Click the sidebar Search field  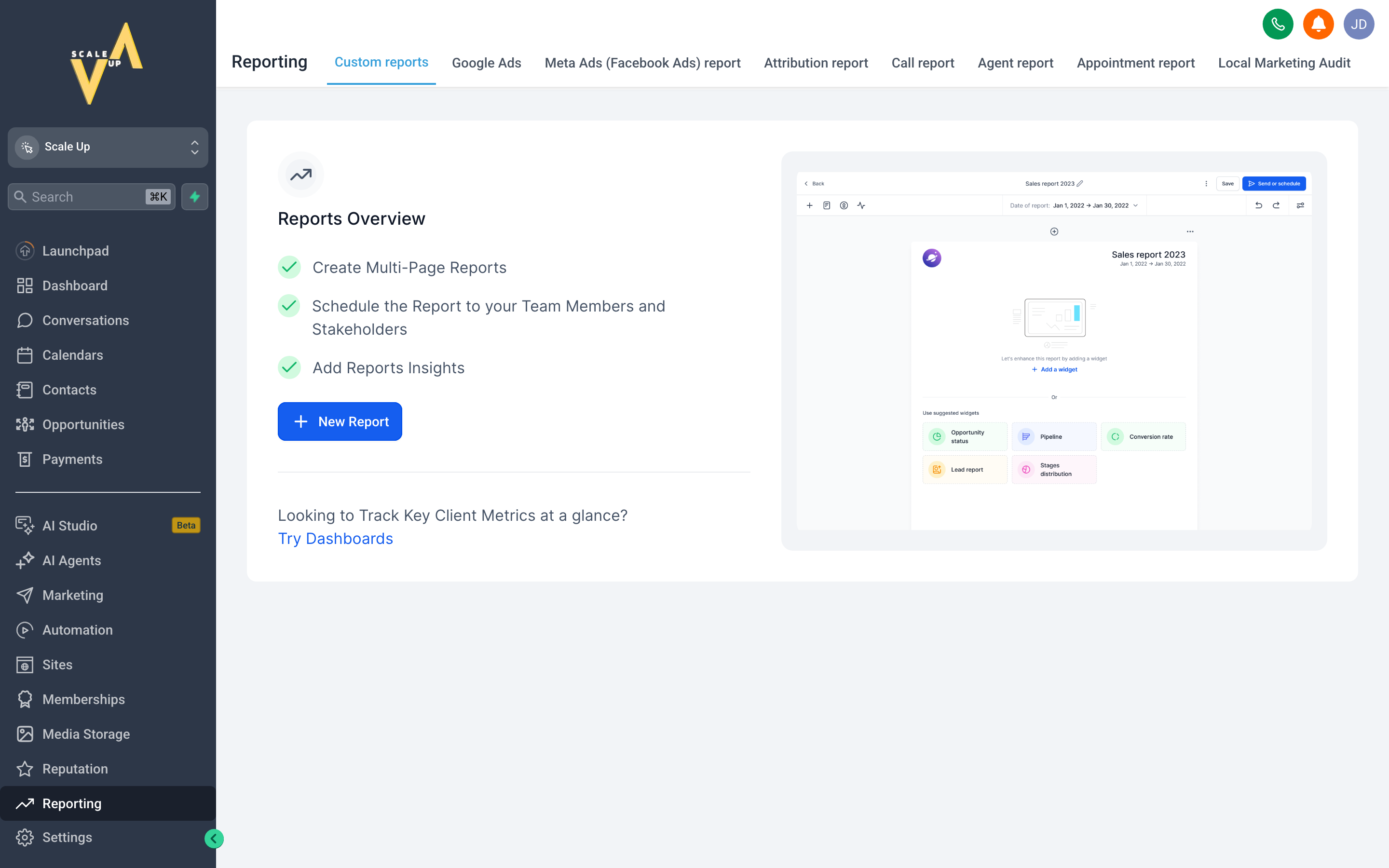92,197
